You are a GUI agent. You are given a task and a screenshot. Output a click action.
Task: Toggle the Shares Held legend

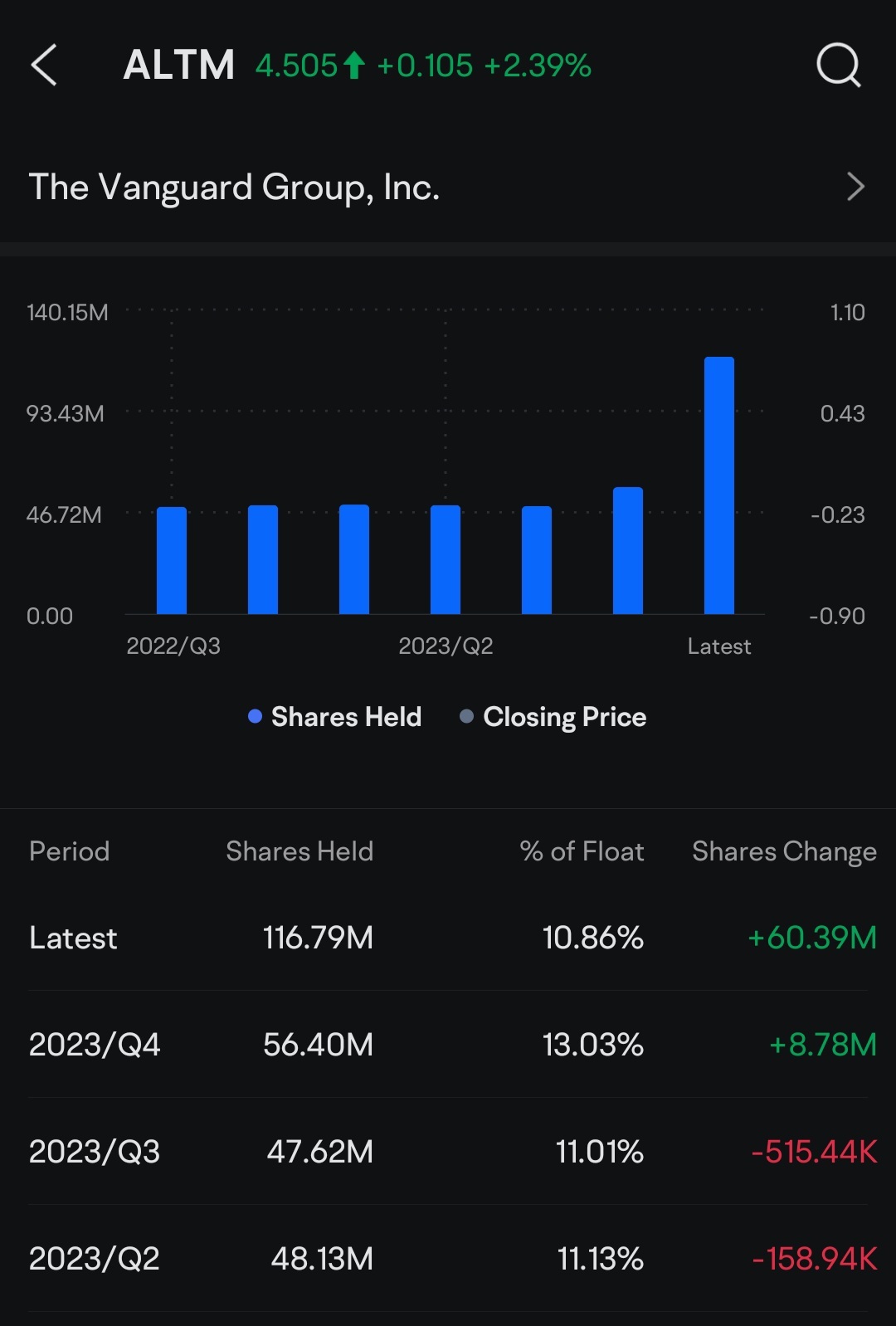pos(335,716)
